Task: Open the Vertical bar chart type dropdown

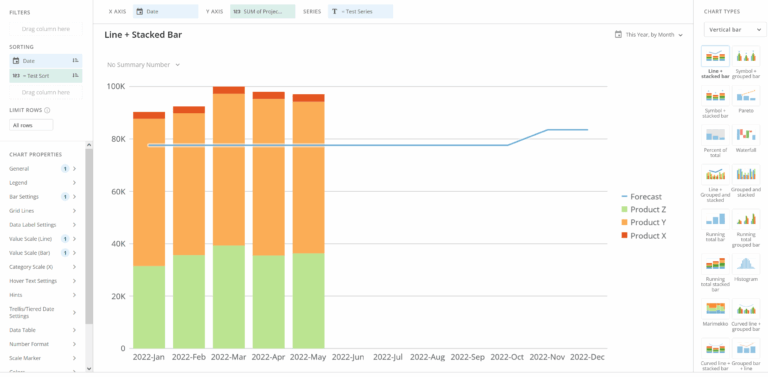Action: 735,30
